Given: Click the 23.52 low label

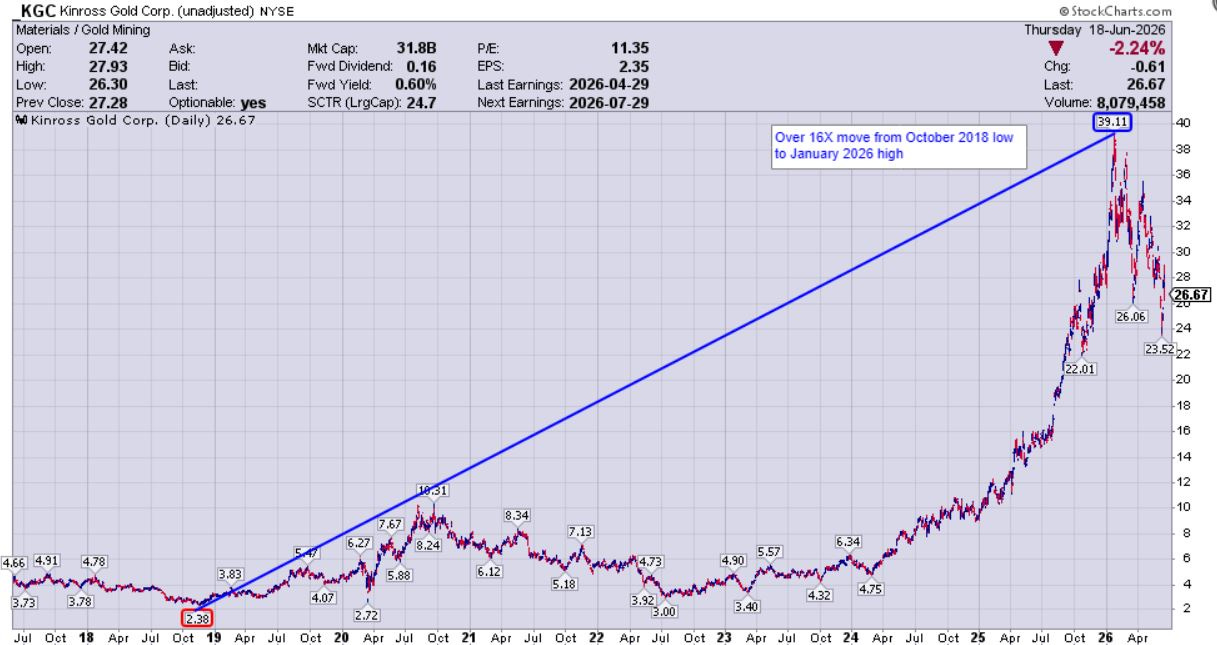Looking at the screenshot, I should pos(1160,349).
